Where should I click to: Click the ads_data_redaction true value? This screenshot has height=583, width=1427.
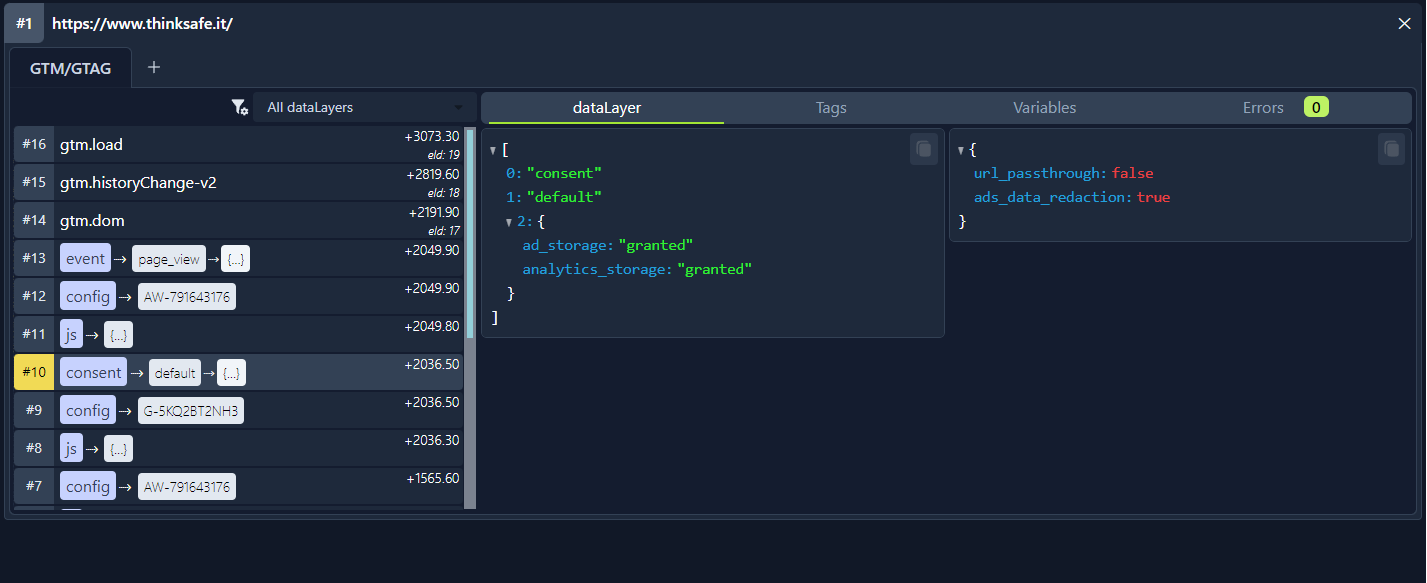[1153, 197]
